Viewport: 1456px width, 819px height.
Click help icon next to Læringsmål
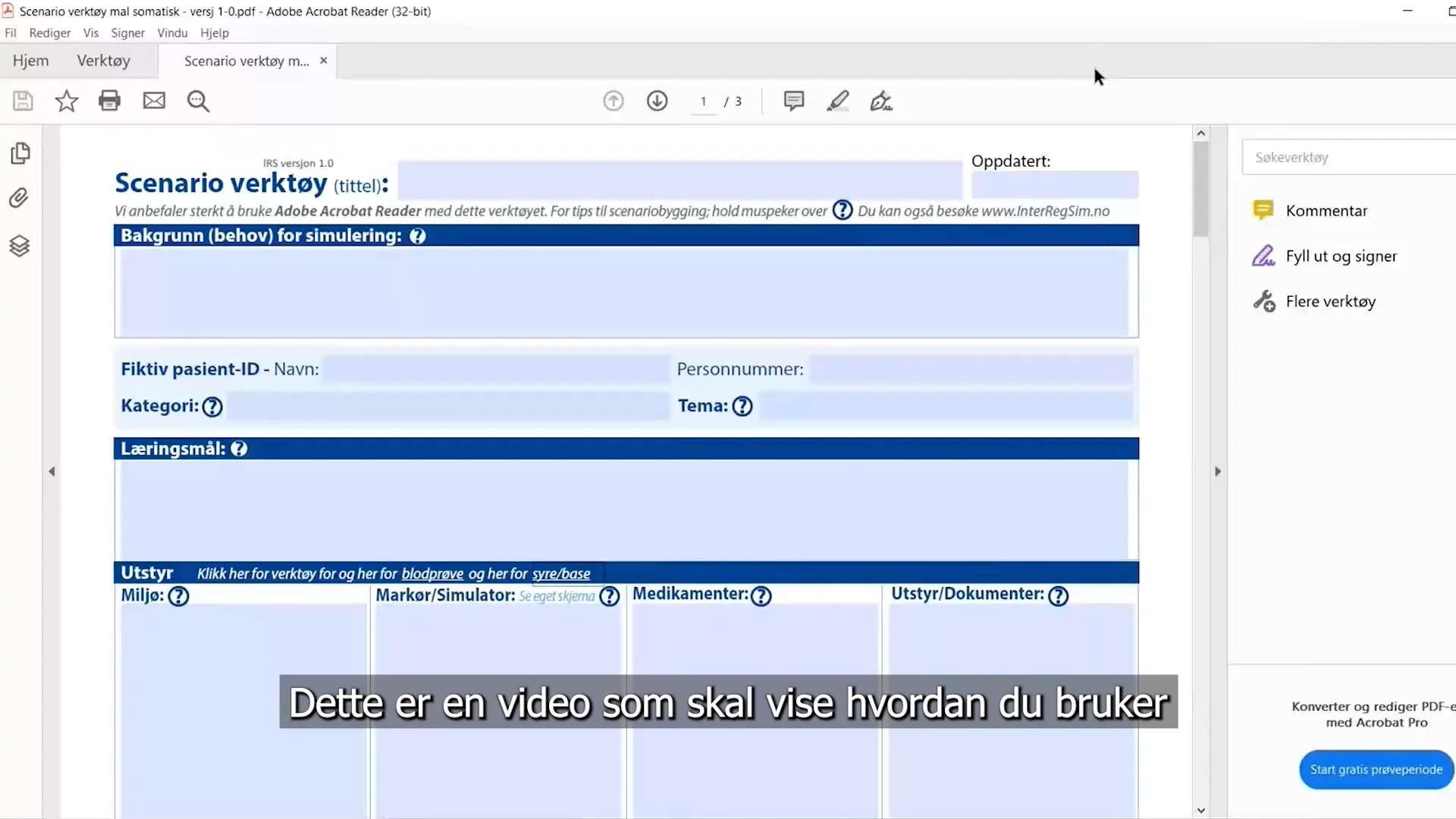point(239,449)
